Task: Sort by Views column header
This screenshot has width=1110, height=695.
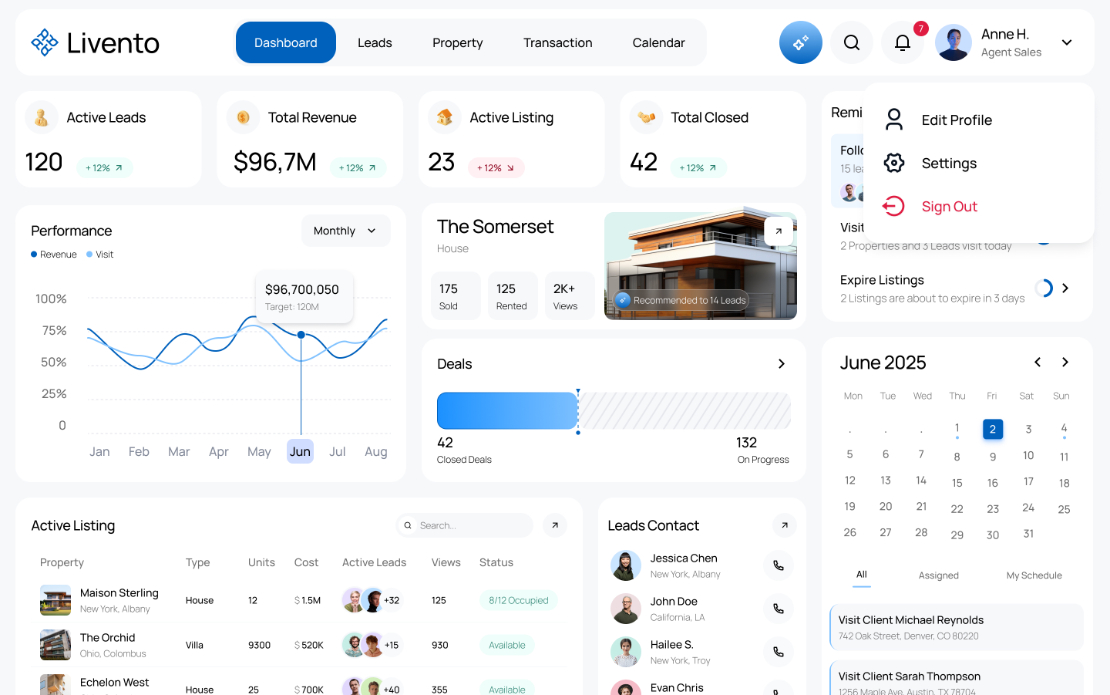Action: pos(446,562)
